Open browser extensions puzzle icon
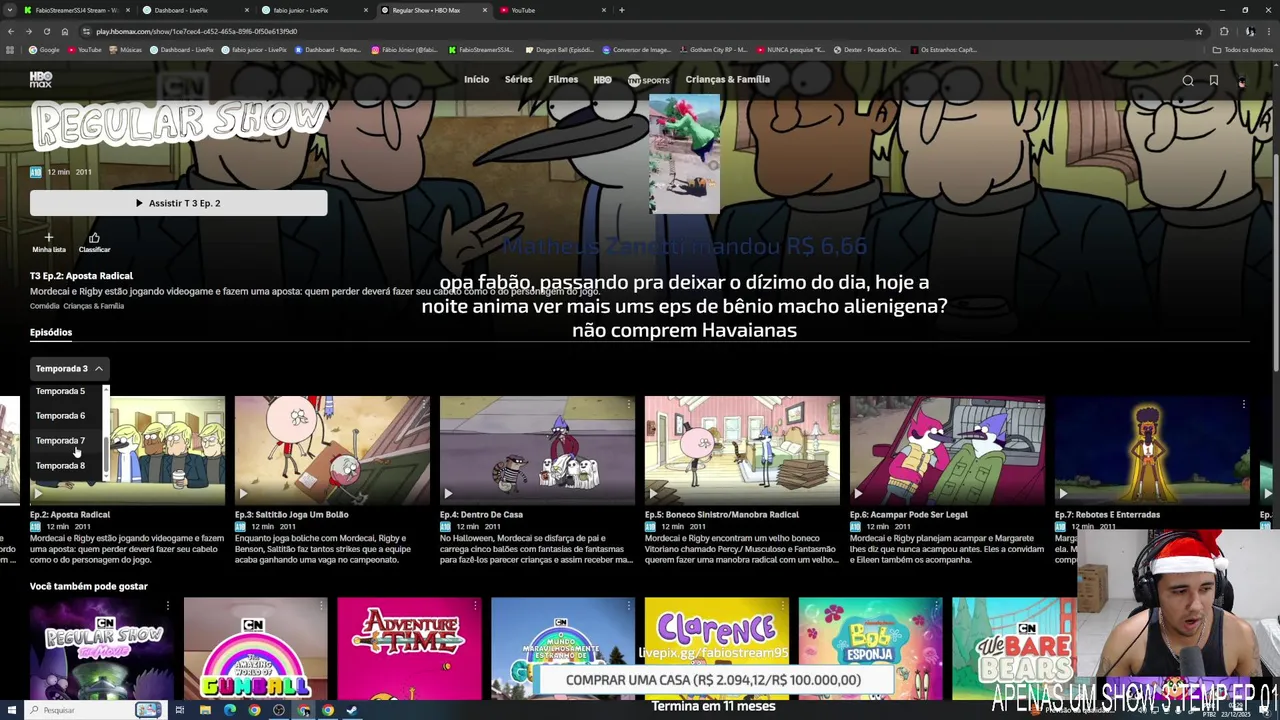The height and width of the screenshot is (720, 1280). click(x=1224, y=31)
